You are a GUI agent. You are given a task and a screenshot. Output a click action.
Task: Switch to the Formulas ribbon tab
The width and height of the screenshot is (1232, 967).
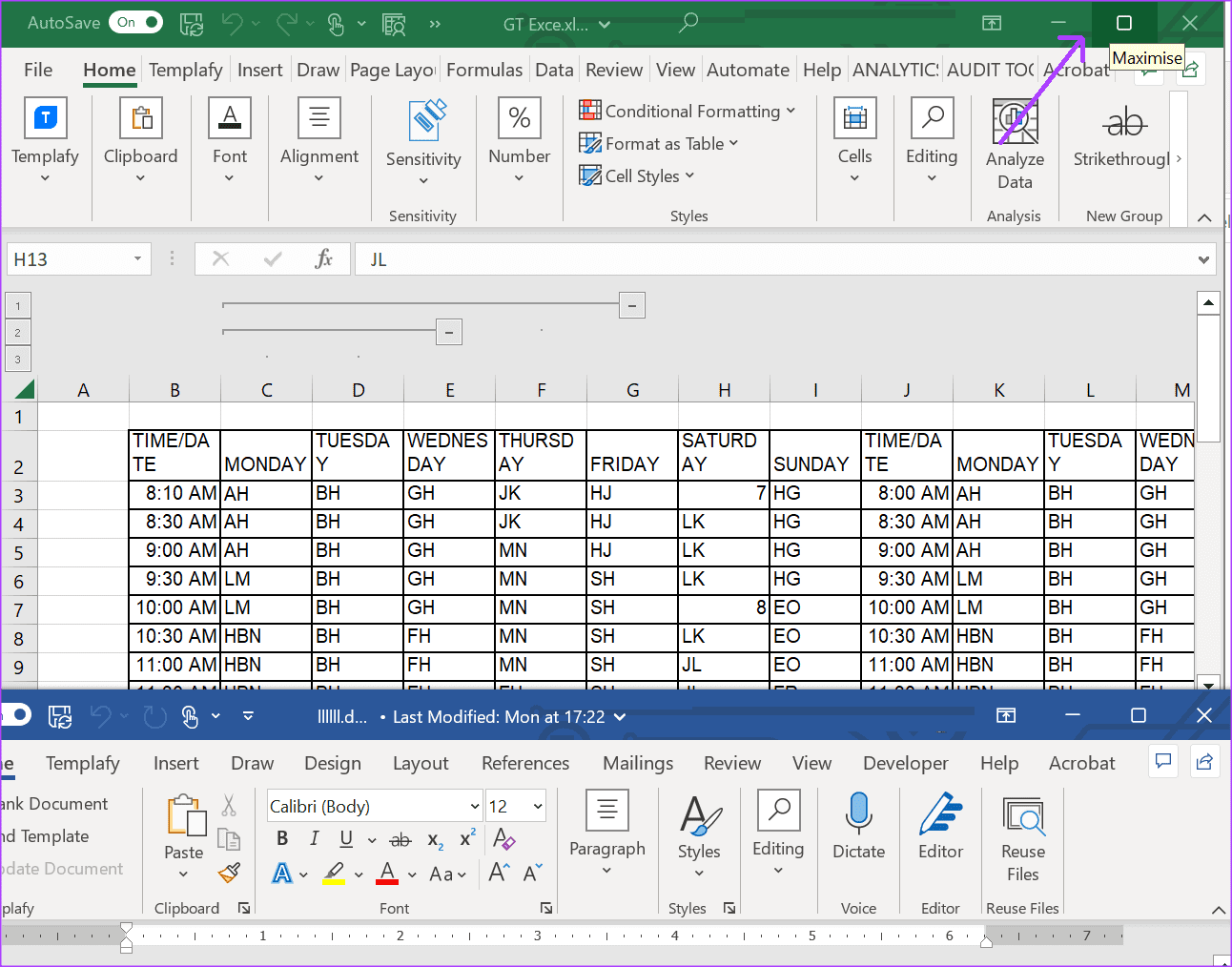[x=484, y=69]
